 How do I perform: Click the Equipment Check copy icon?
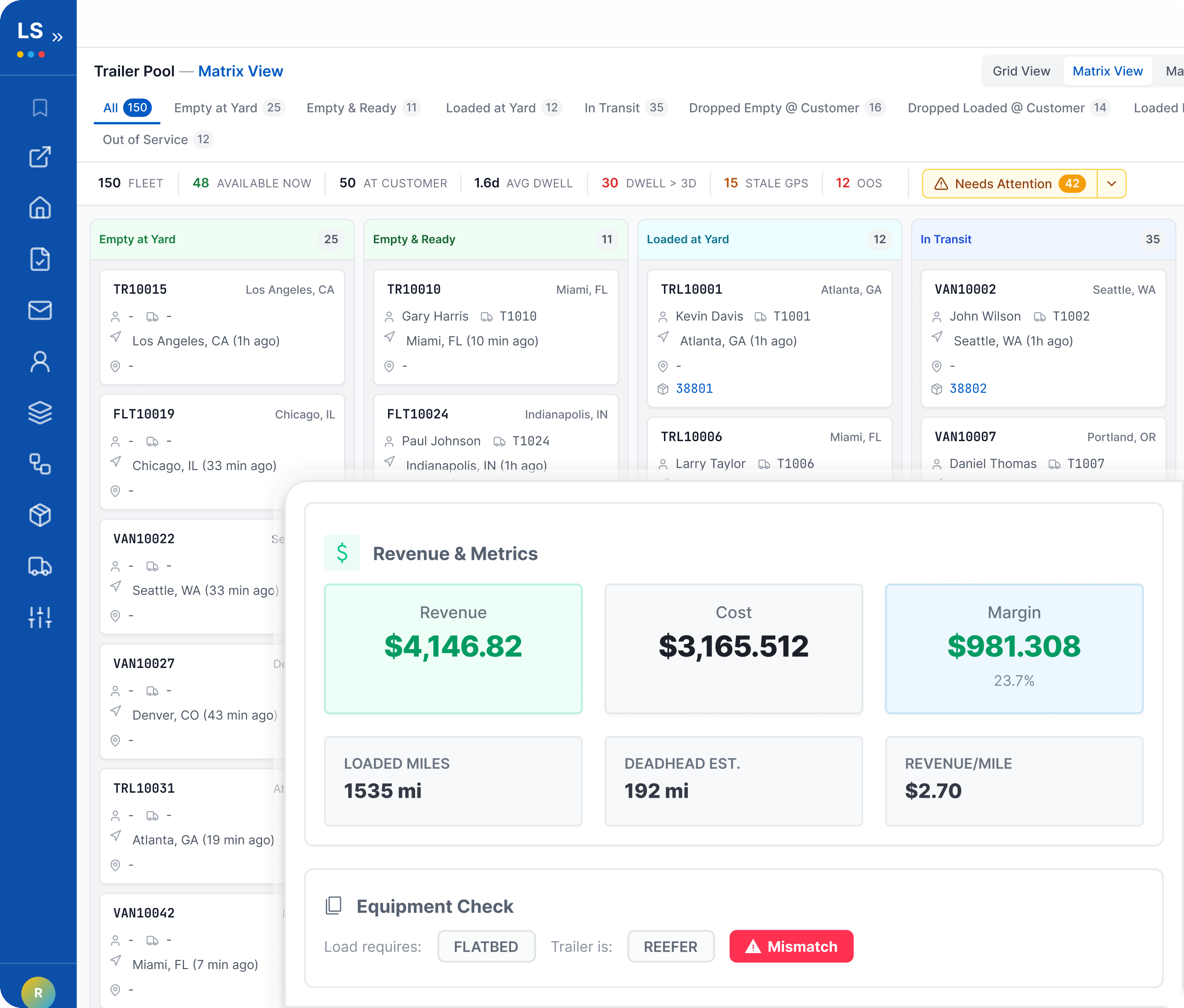click(x=334, y=906)
